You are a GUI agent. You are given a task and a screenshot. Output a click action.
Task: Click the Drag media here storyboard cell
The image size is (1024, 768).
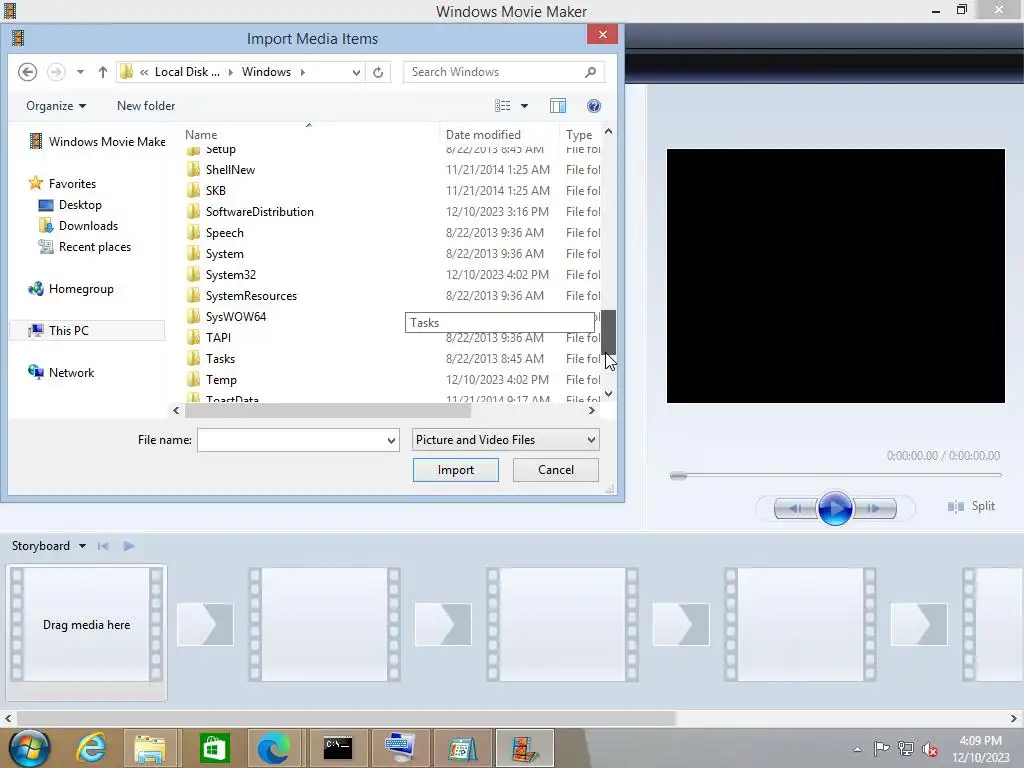(86, 625)
